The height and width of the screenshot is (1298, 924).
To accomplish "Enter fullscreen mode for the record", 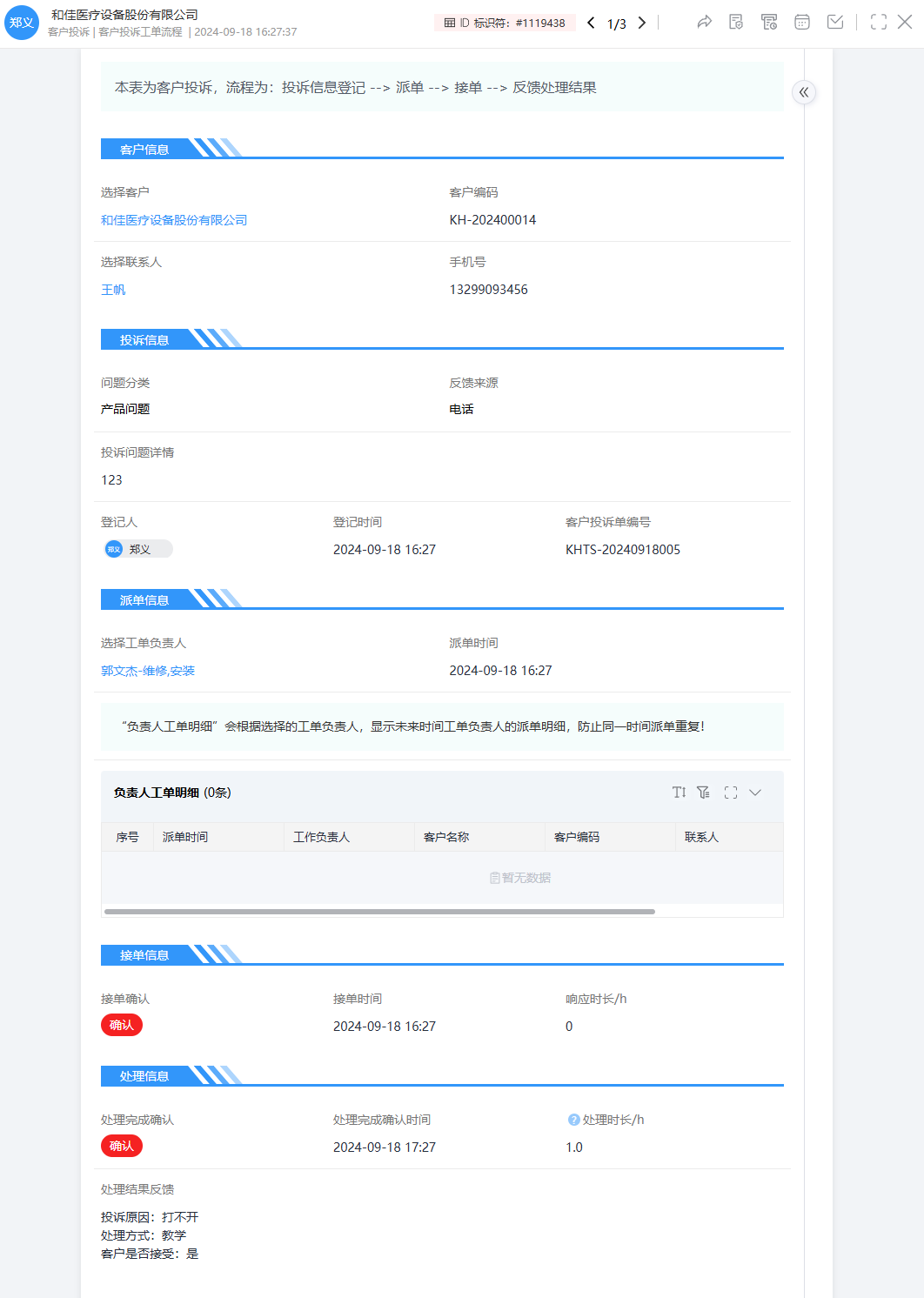I will tap(879, 23).
